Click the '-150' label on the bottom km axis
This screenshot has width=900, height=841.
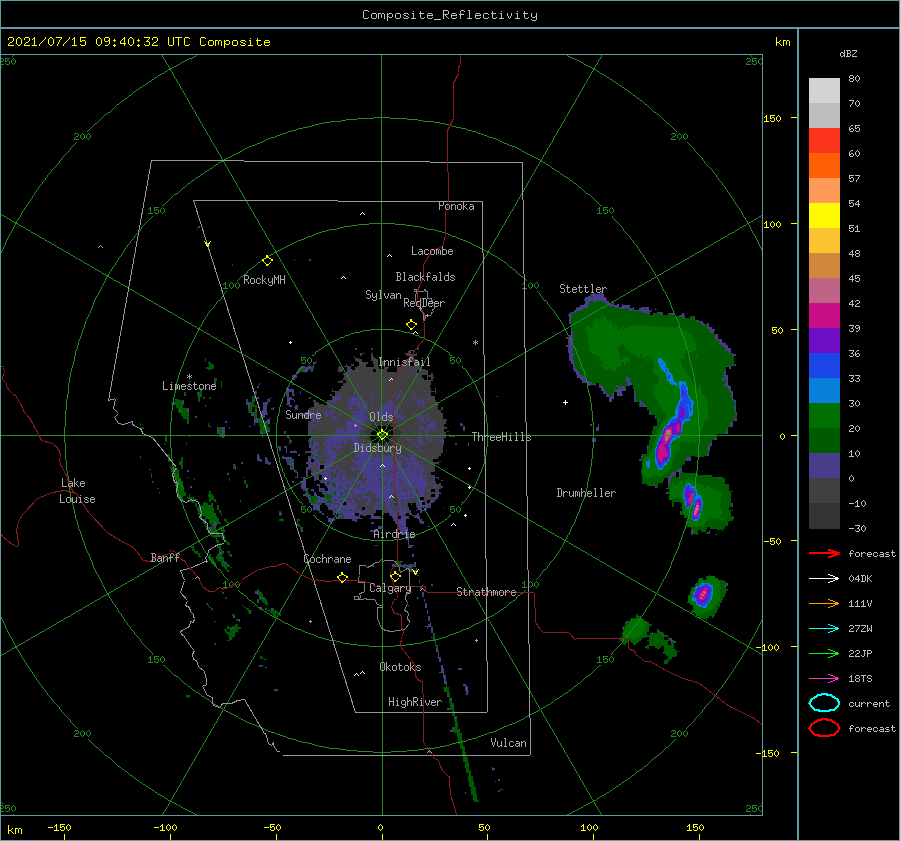[x=59, y=827]
